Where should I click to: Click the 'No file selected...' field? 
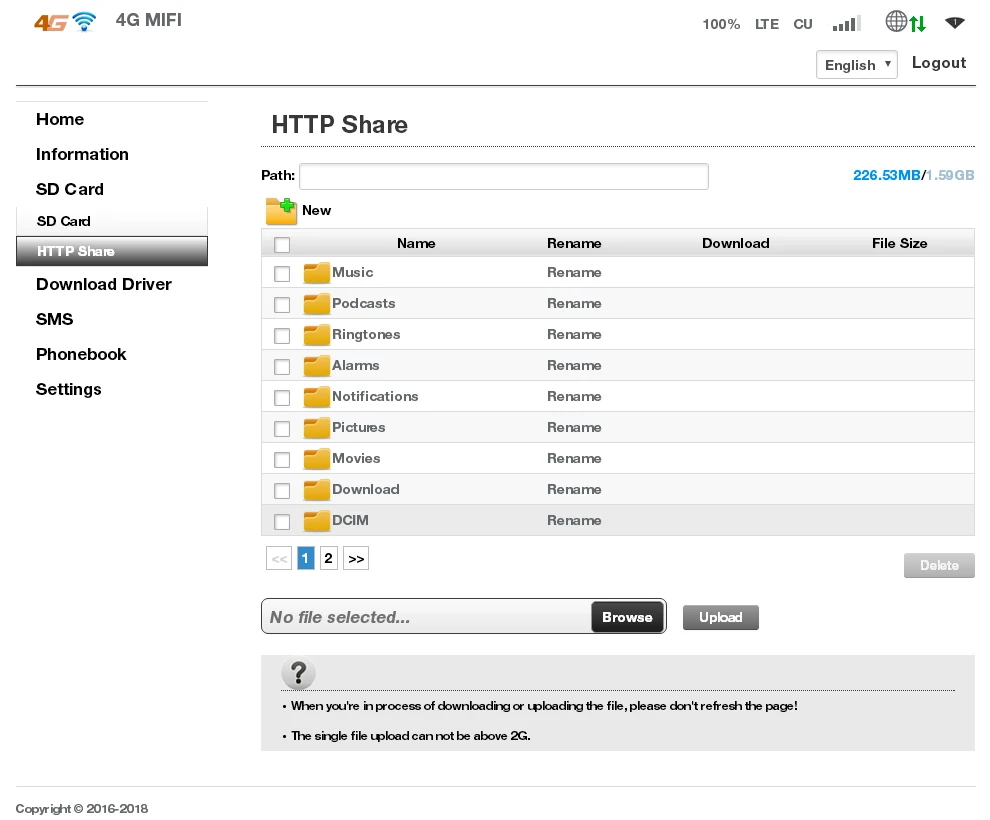click(426, 617)
